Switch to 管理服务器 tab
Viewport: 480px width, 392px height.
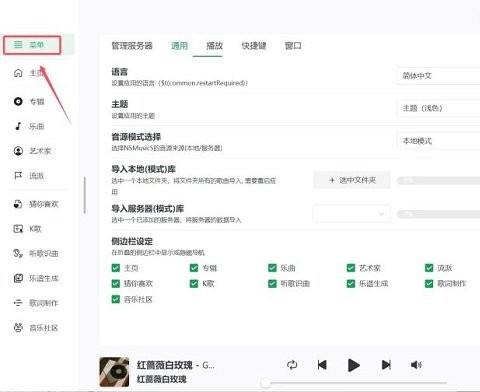(x=132, y=46)
